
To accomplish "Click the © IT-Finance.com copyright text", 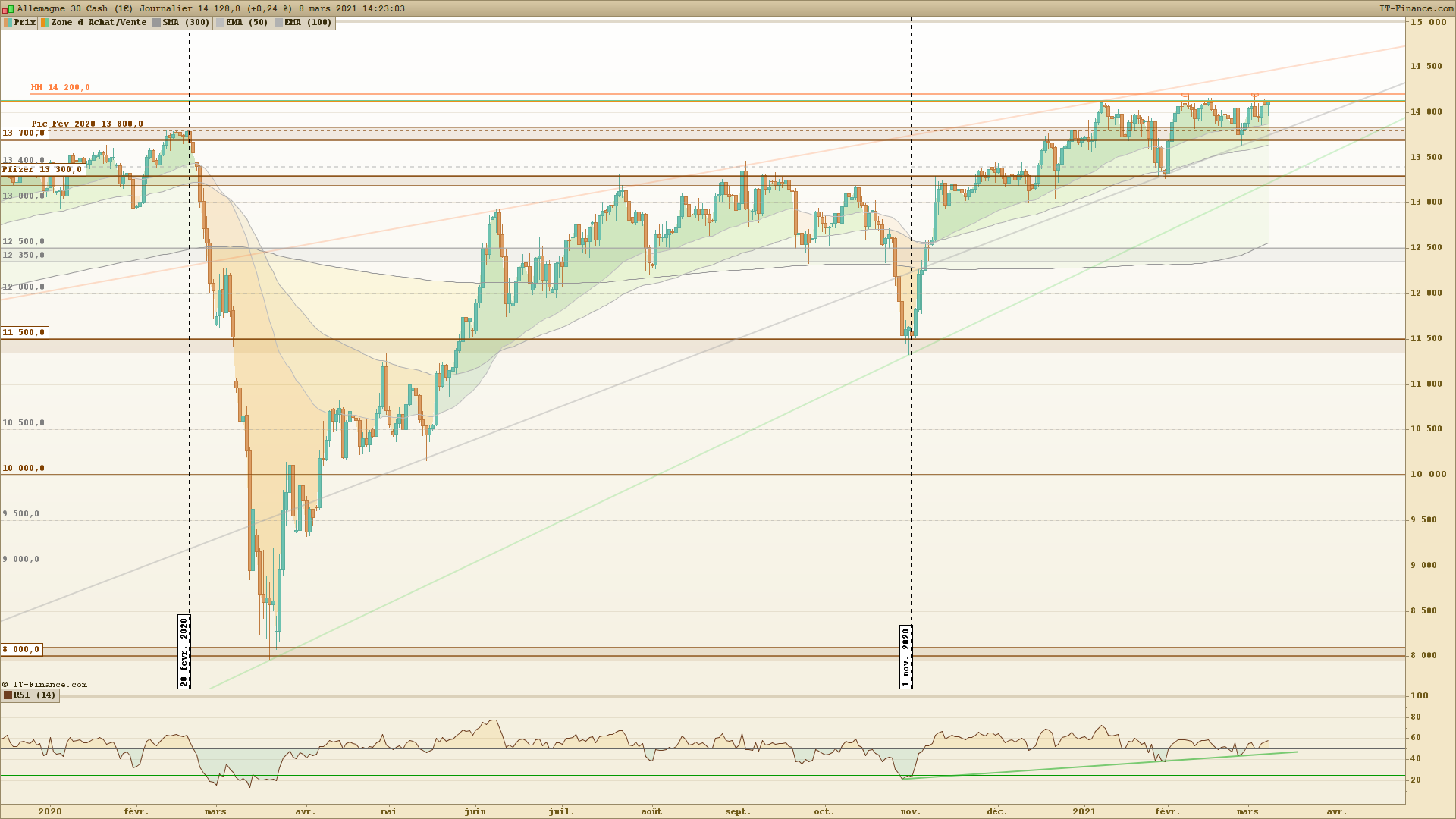I will [x=45, y=684].
